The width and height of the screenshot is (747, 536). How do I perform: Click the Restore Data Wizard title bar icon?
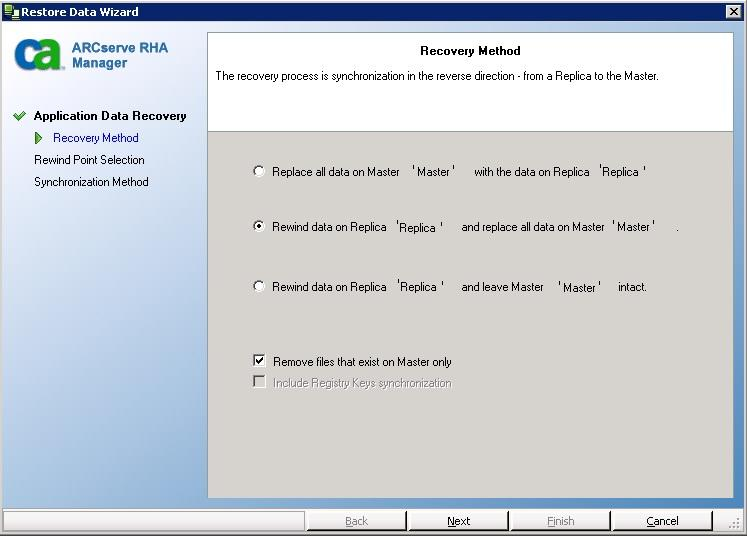pos(11,11)
